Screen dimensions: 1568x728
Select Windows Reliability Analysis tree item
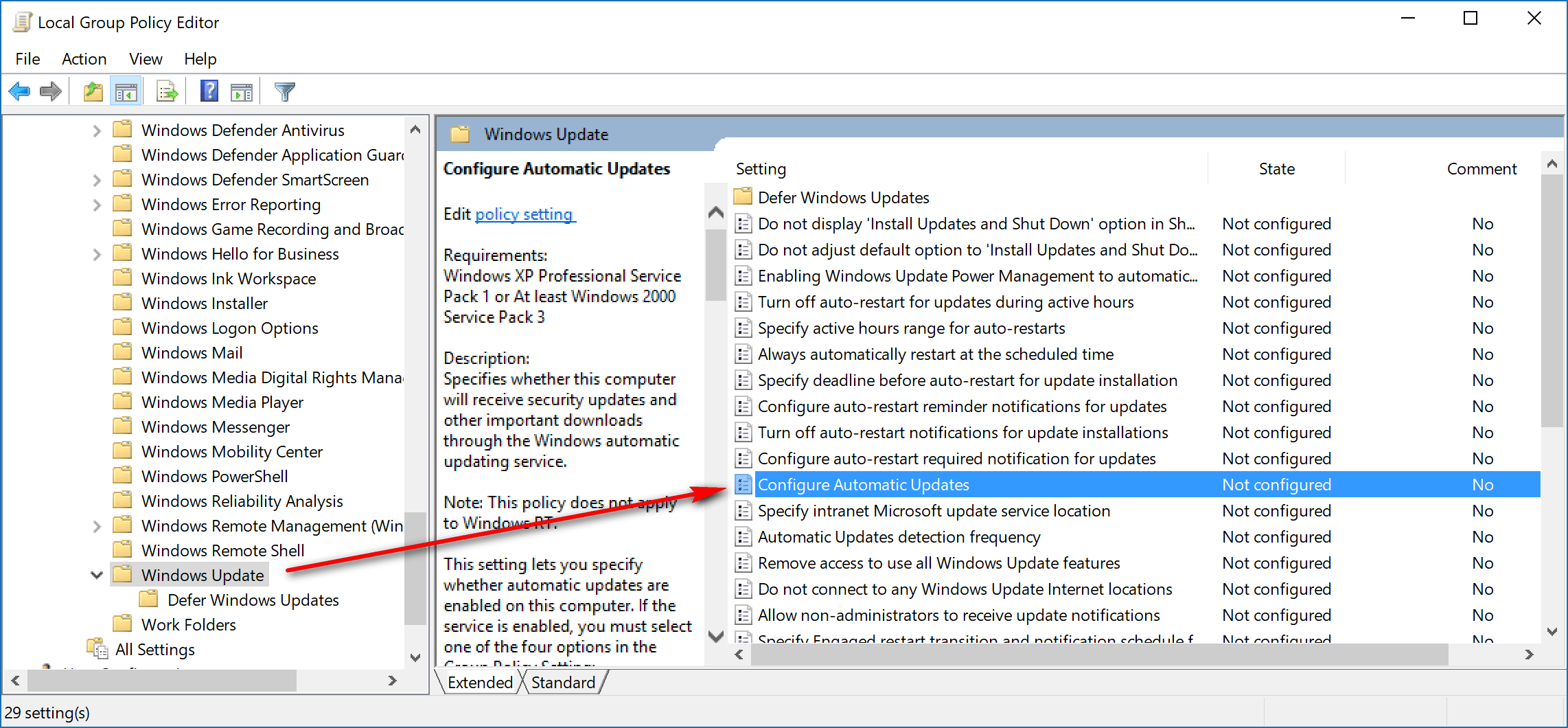(x=242, y=501)
